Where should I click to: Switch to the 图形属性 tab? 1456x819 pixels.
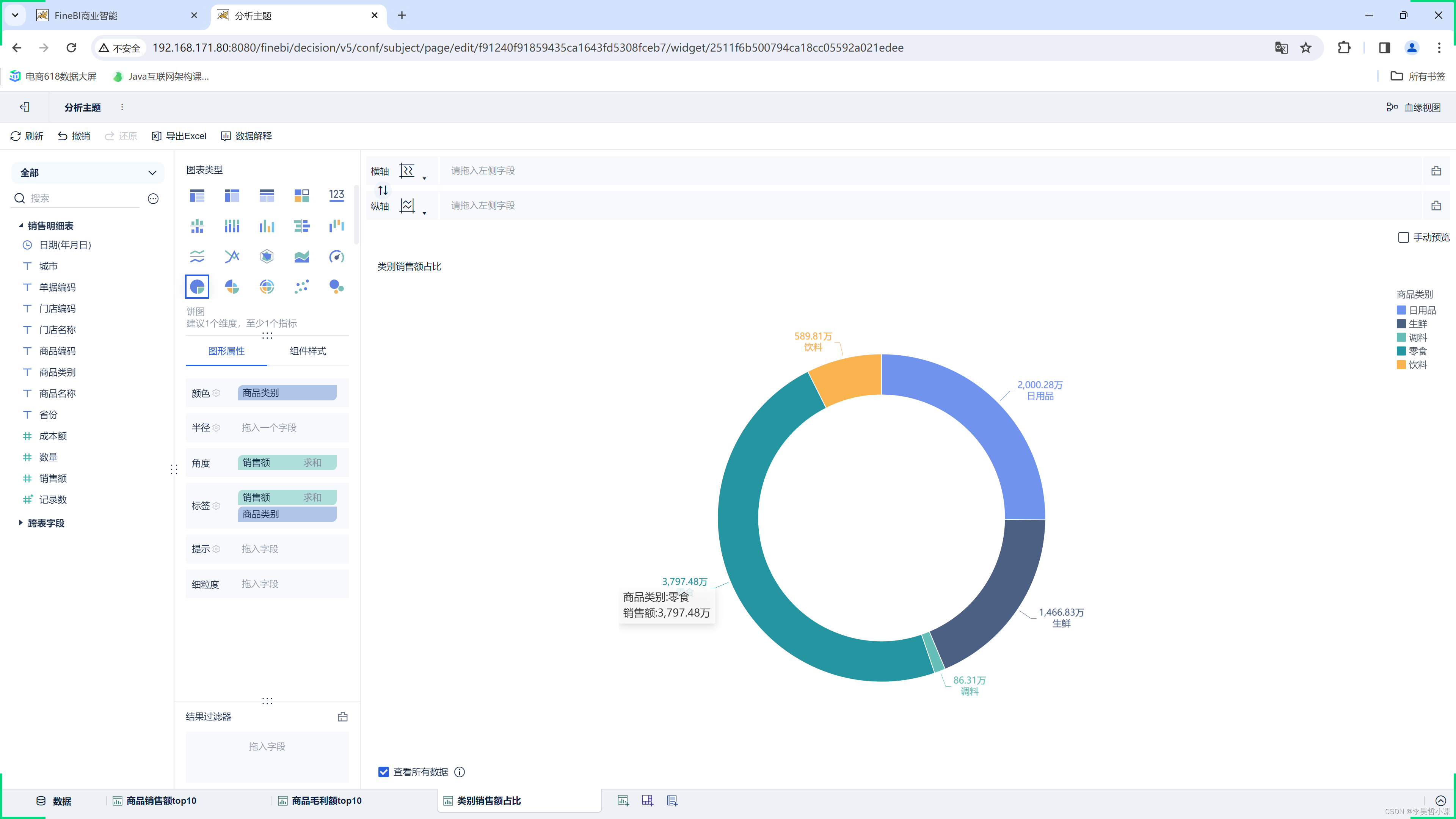226,351
